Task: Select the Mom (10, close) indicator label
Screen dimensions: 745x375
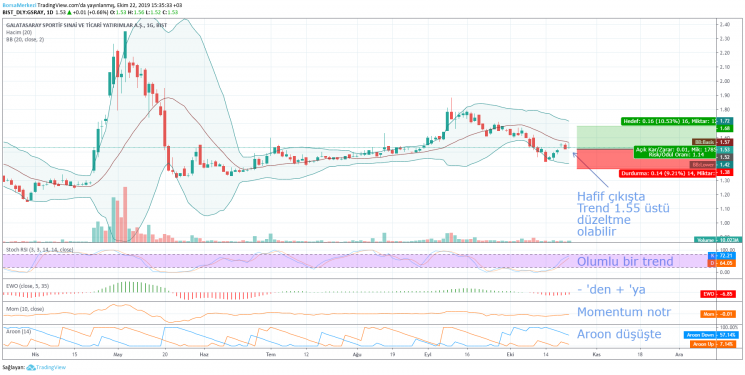Action: [x=25, y=309]
